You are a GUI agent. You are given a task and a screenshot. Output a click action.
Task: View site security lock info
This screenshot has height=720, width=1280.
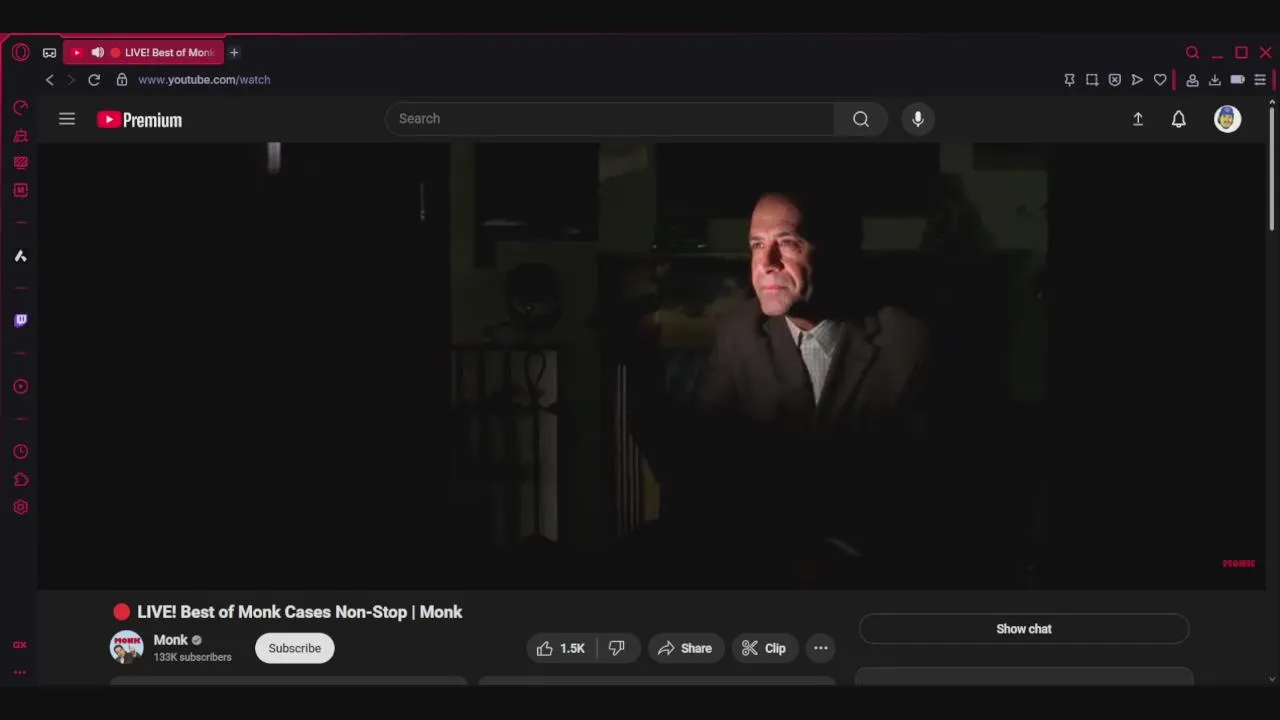122,80
